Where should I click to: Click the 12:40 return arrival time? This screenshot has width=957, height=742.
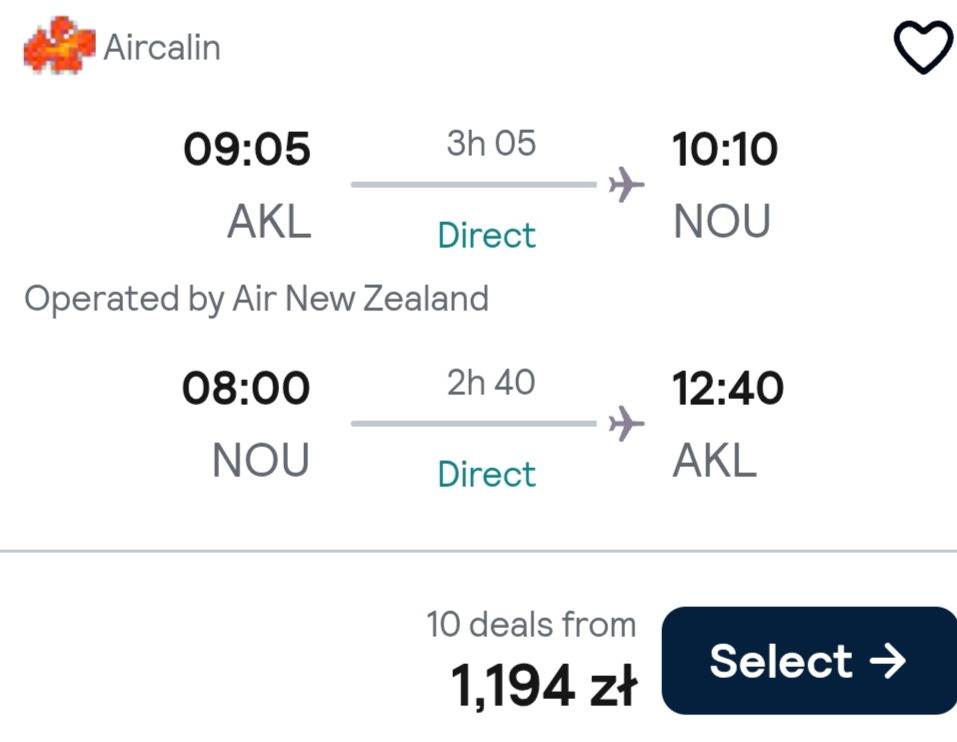[x=728, y=388]
